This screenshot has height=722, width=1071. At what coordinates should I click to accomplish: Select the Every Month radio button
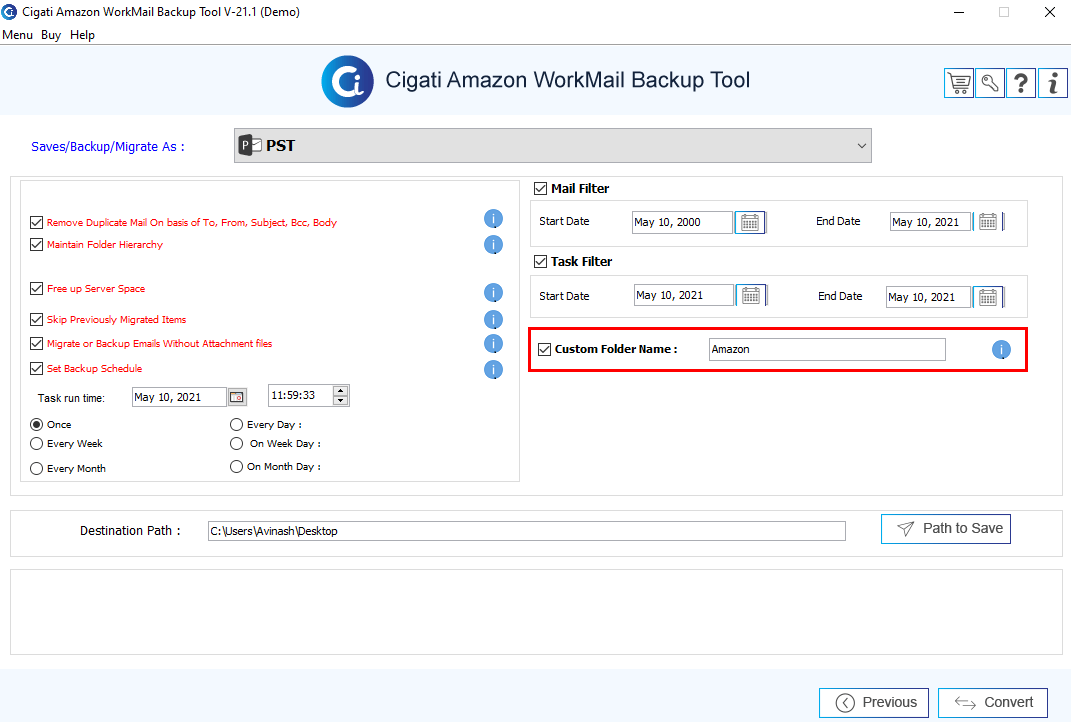click(37, 469)
